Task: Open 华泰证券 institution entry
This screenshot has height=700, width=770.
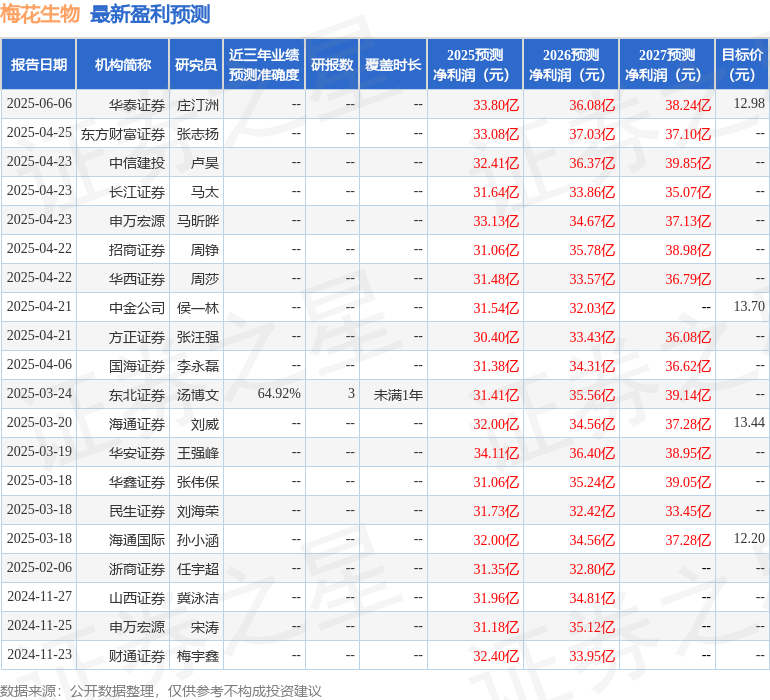Action: tap(137, 104)
